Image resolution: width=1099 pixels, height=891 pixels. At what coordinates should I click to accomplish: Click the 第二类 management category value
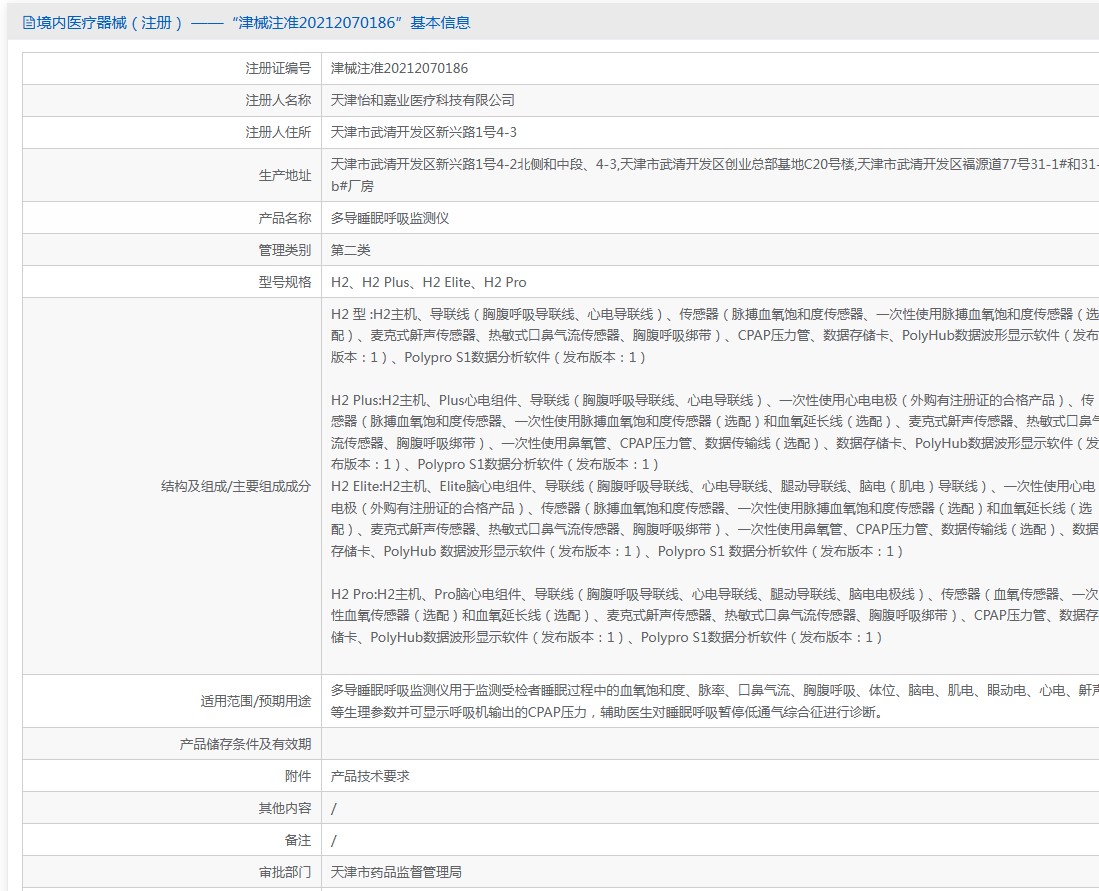pos(350,250)
